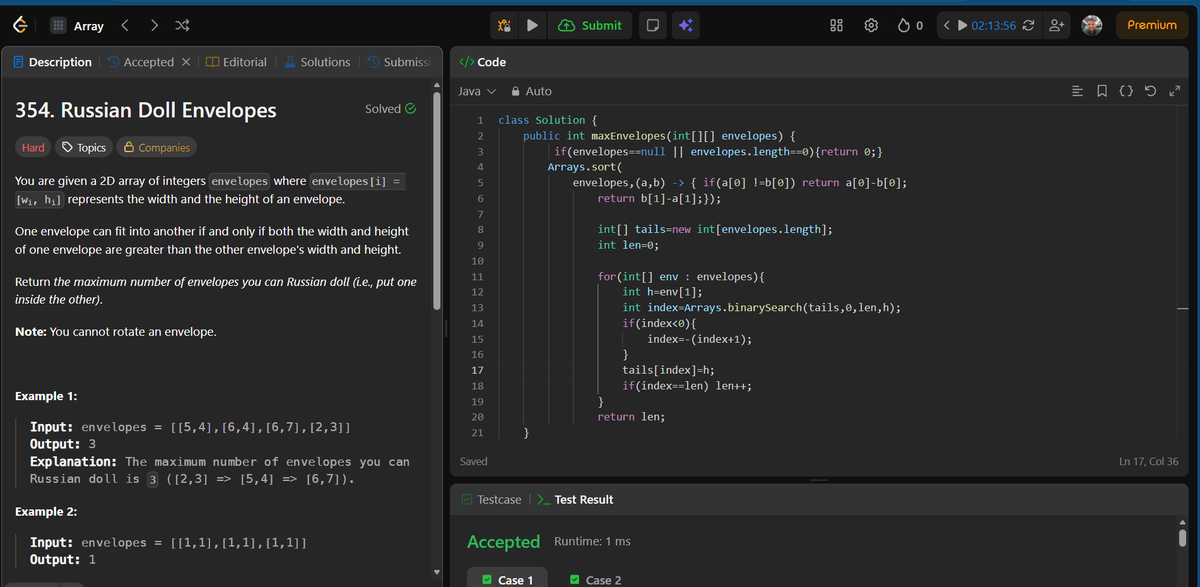Expand editor to fullscreen icon
This screenshot has height=587, width=1200.
click(x=1174, y=92)
